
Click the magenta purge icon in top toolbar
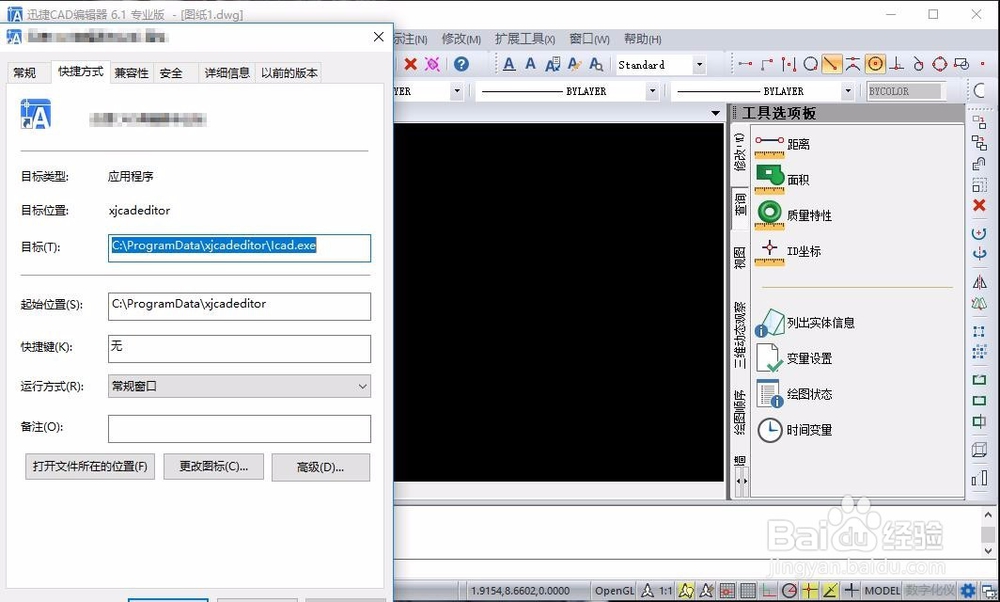pyautogui.click(x=432, y=64)
